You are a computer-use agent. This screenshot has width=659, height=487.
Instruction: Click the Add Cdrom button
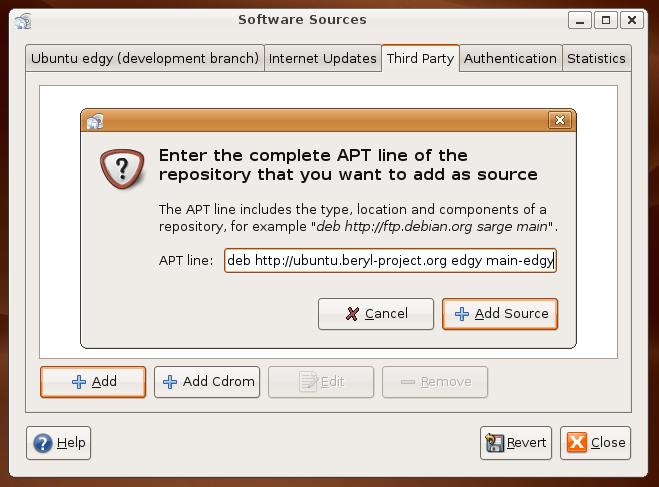(x=207, y=382)
